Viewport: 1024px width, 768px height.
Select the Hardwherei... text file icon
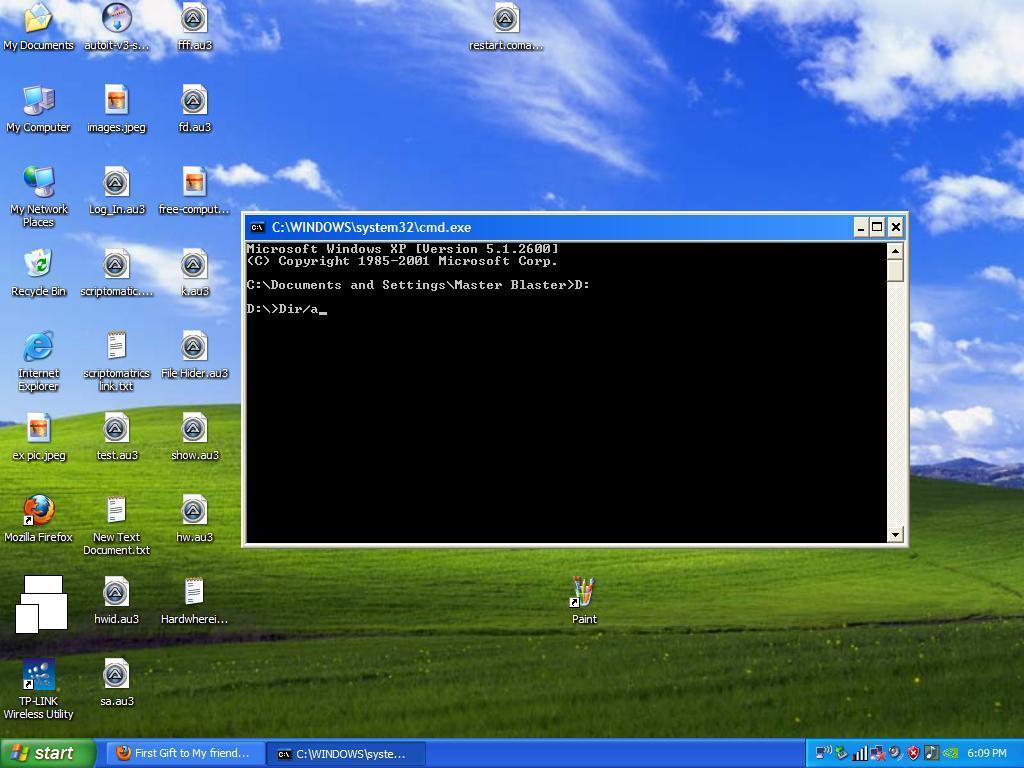tap(195, 601)
